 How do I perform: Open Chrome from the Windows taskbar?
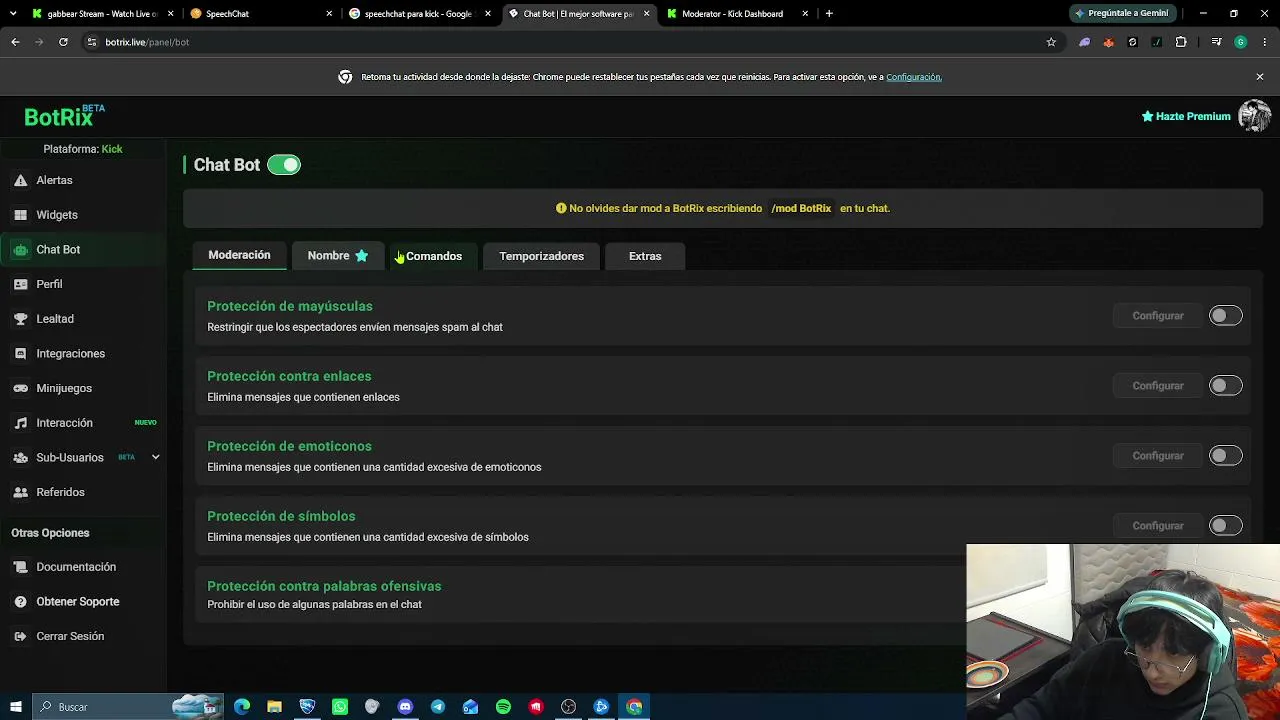634,707
